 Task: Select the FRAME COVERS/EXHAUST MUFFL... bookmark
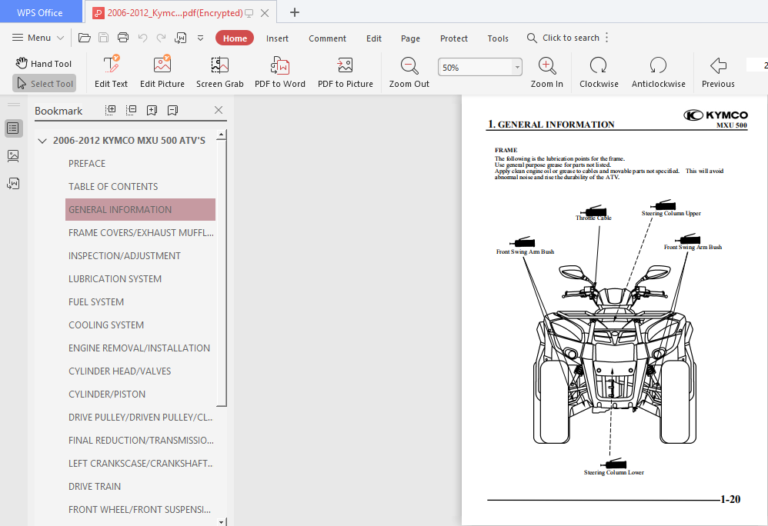pos(141,233)
